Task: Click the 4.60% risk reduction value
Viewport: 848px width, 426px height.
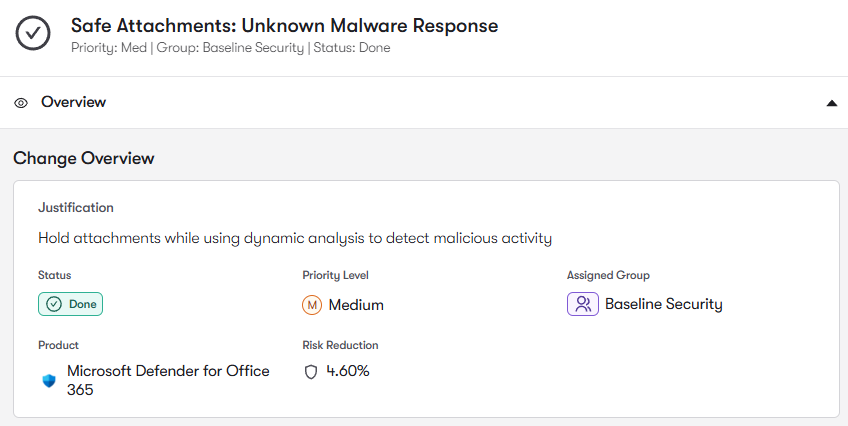Action: point(348,371)
